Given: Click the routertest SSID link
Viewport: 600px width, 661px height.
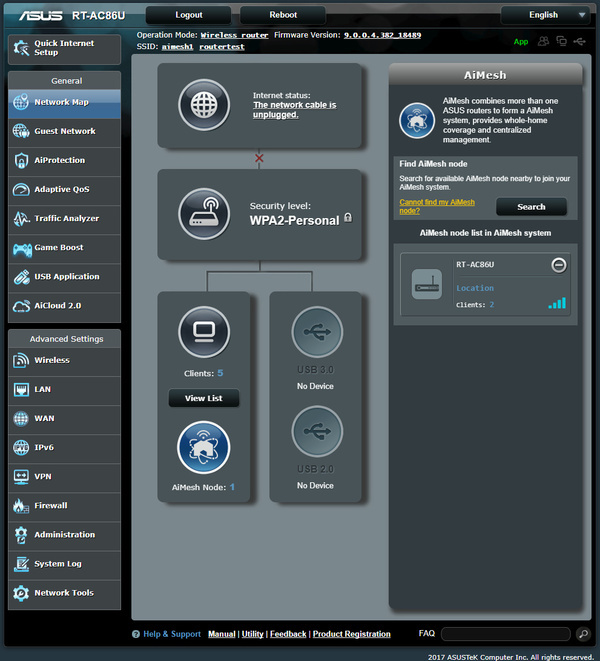Looking at the screenshot, I should click(x=222, y=47).
